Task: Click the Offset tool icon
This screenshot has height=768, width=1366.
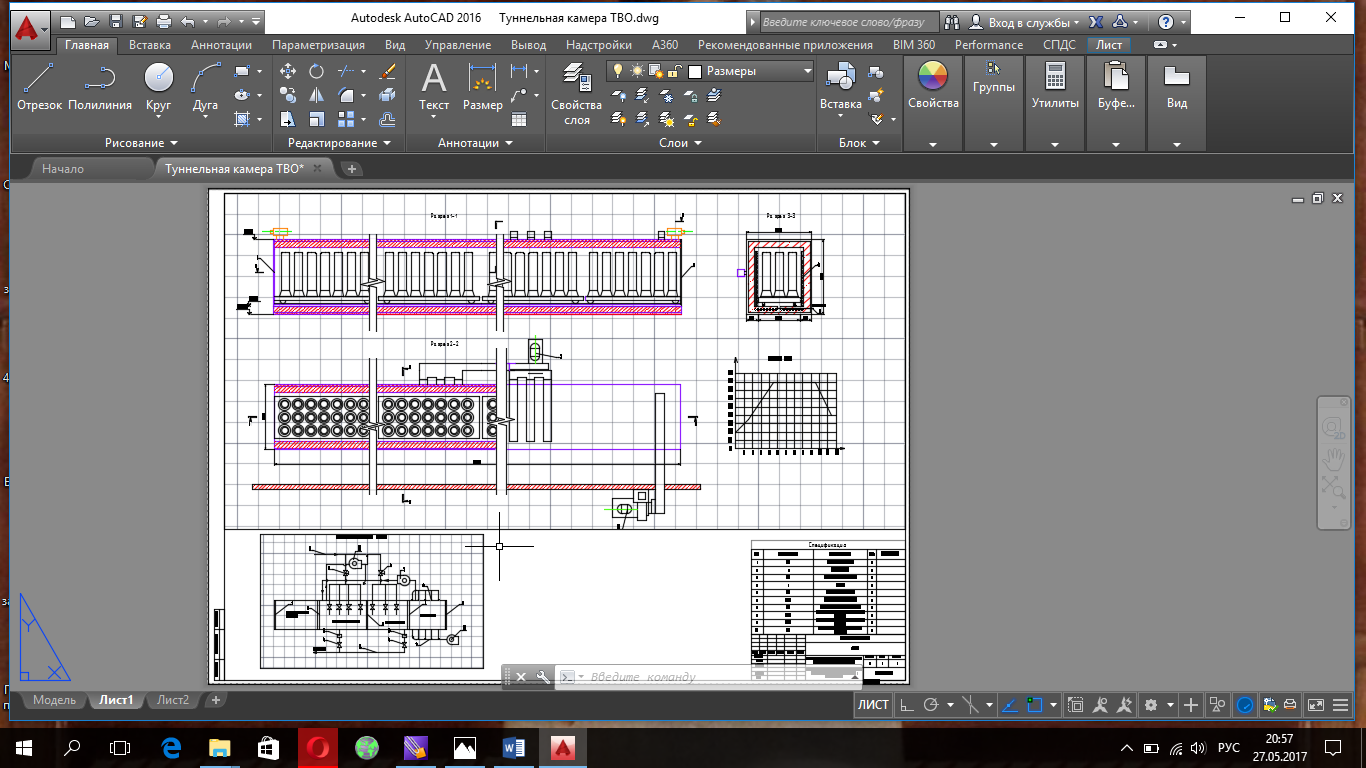Action: (x=389, y=119)
